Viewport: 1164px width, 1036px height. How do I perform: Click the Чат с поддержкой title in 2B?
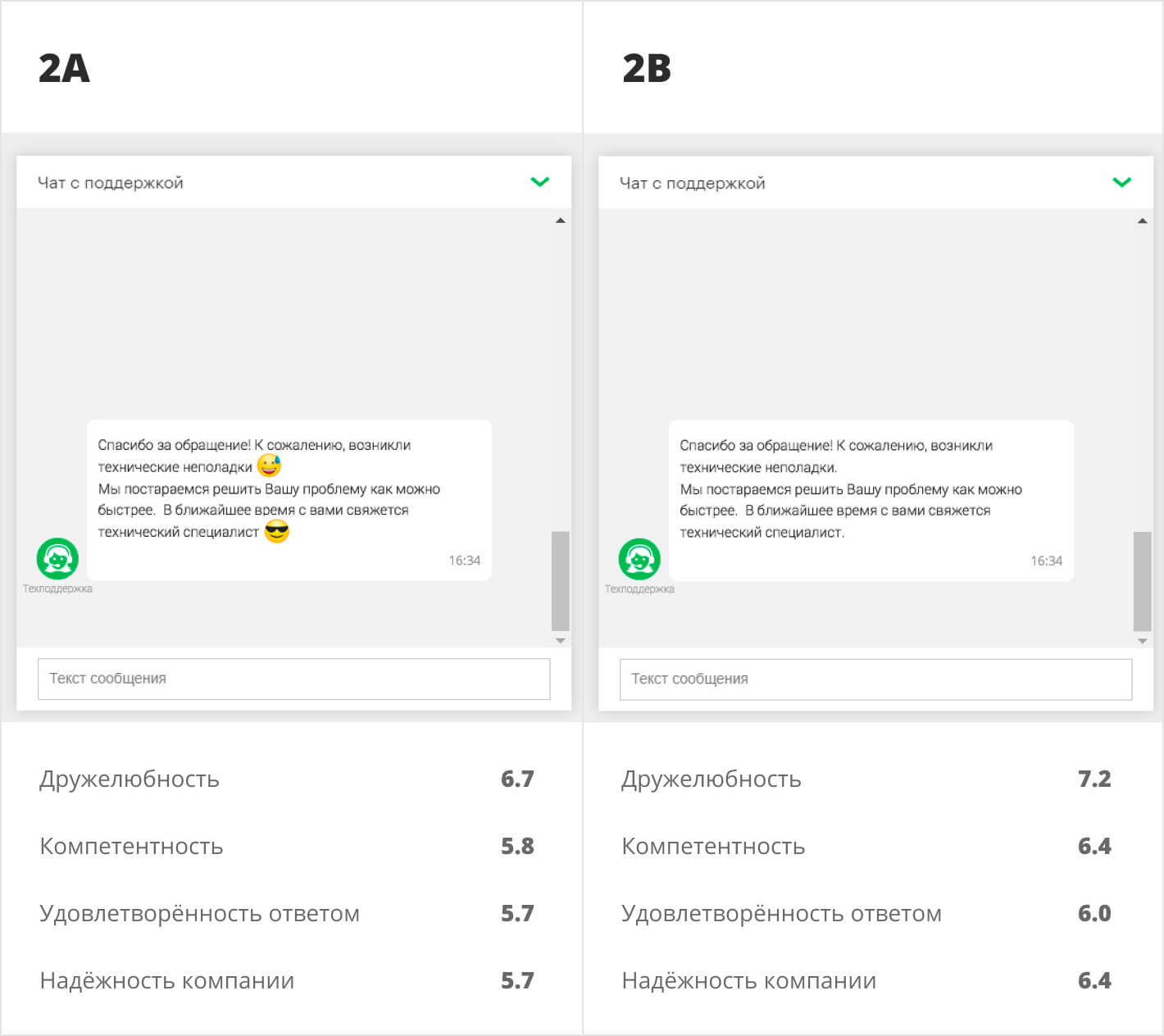point(693,183)
